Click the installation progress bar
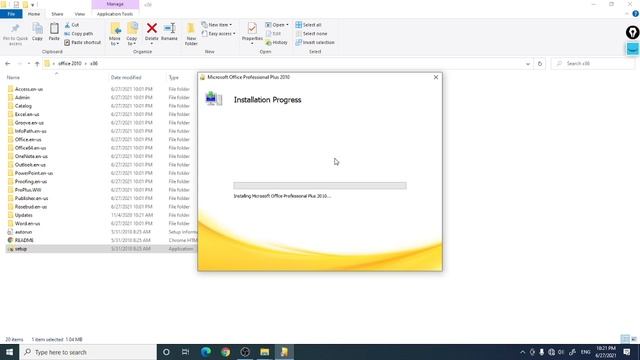The width and height of the screenshot is (640, 360). tap(320, 186)
